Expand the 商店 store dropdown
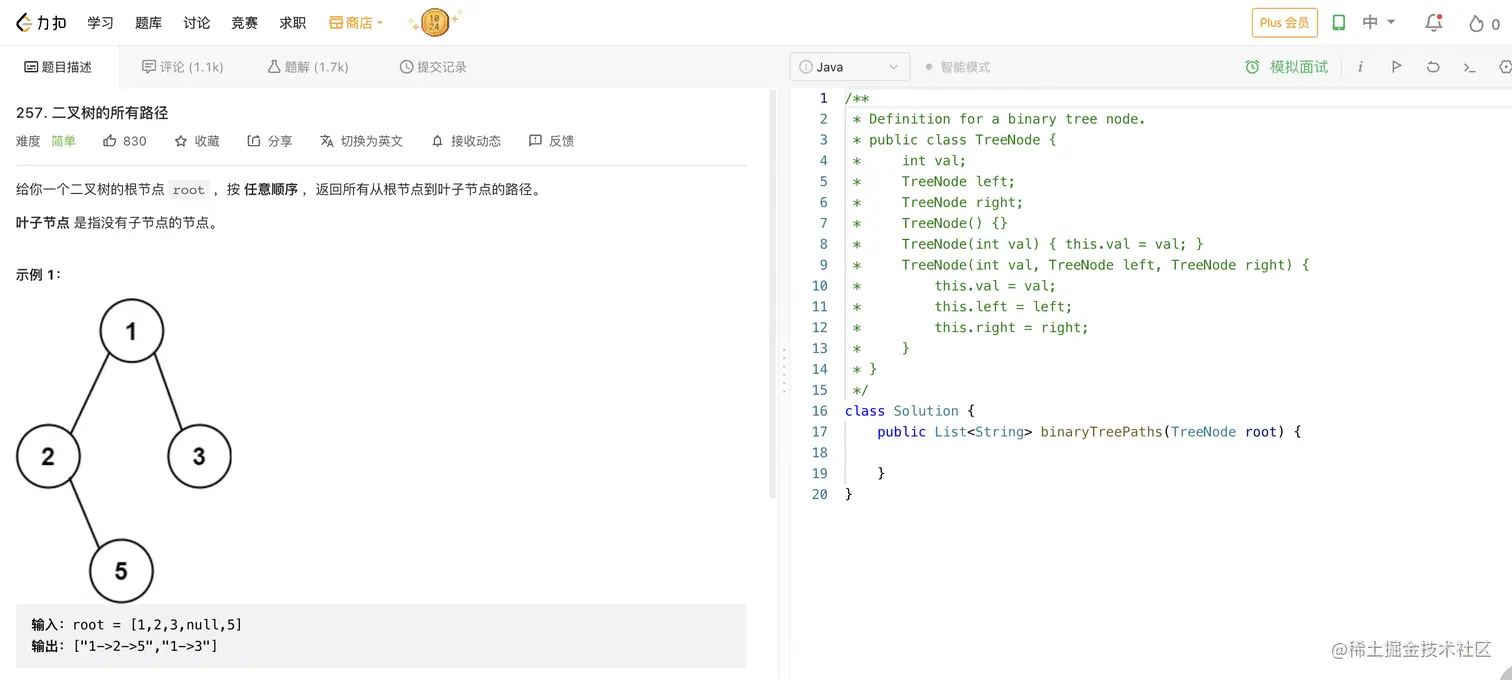 (356, 22)
